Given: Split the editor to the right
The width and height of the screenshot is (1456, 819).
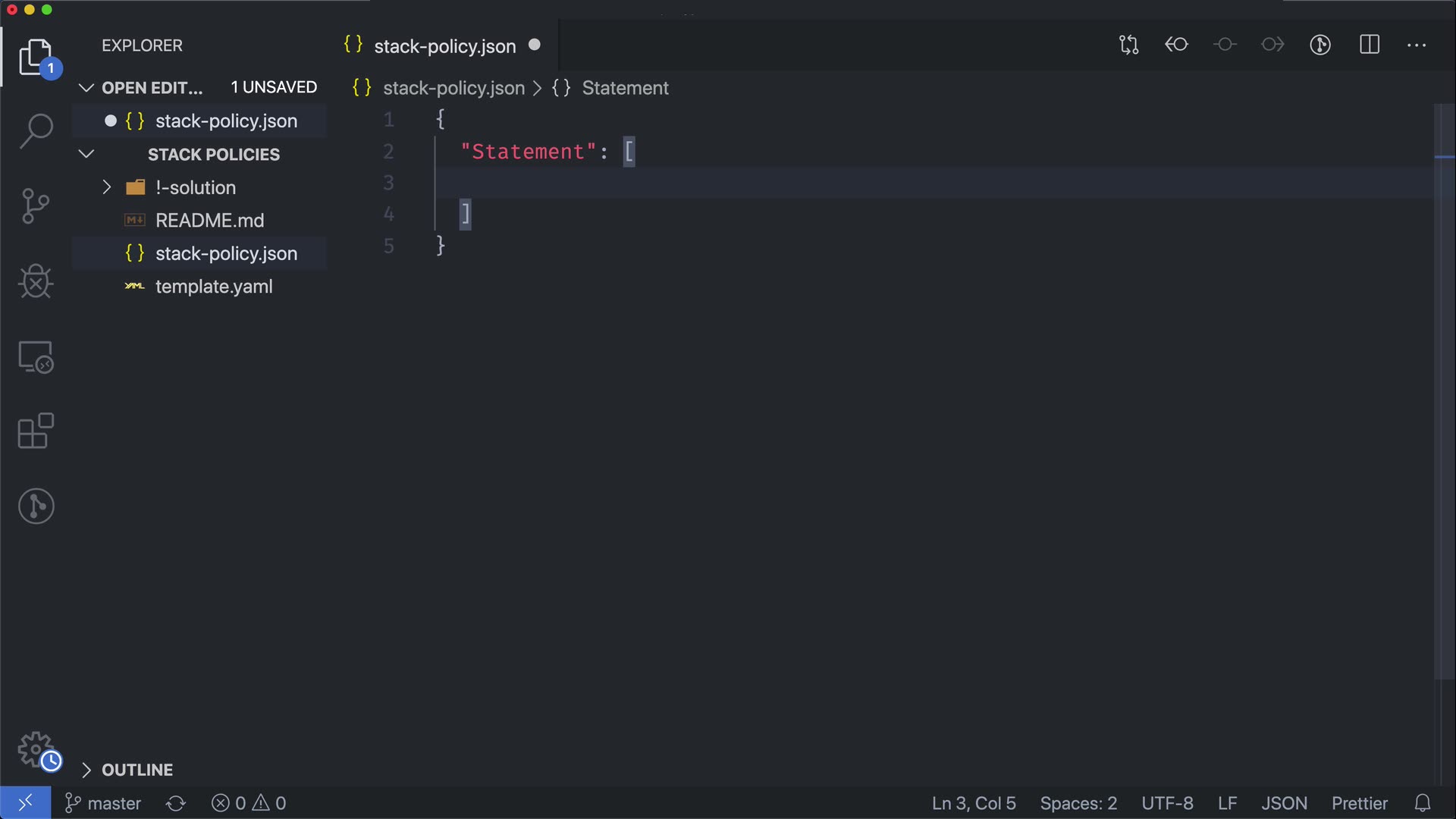Looking at the screenshot, I should coord(1370,45).
